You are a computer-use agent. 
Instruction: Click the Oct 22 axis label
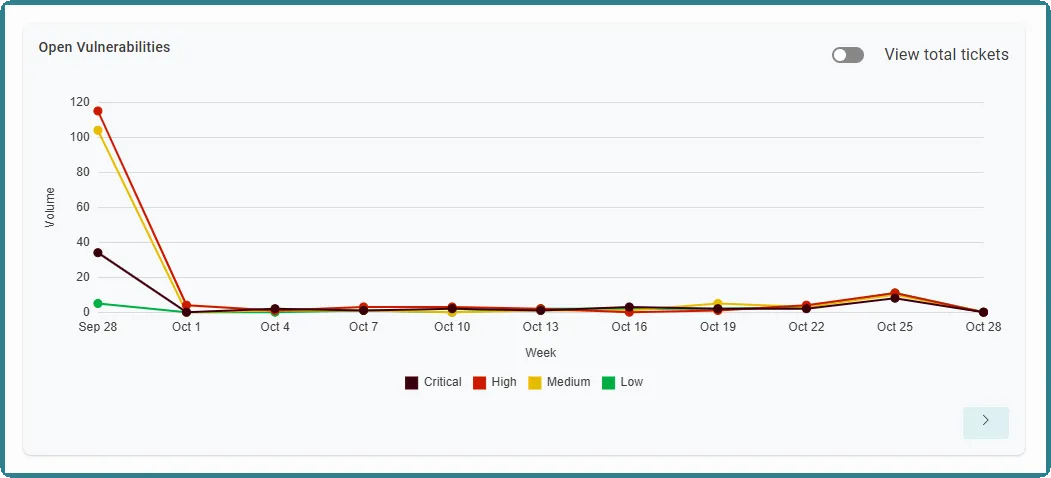[806, 327]
